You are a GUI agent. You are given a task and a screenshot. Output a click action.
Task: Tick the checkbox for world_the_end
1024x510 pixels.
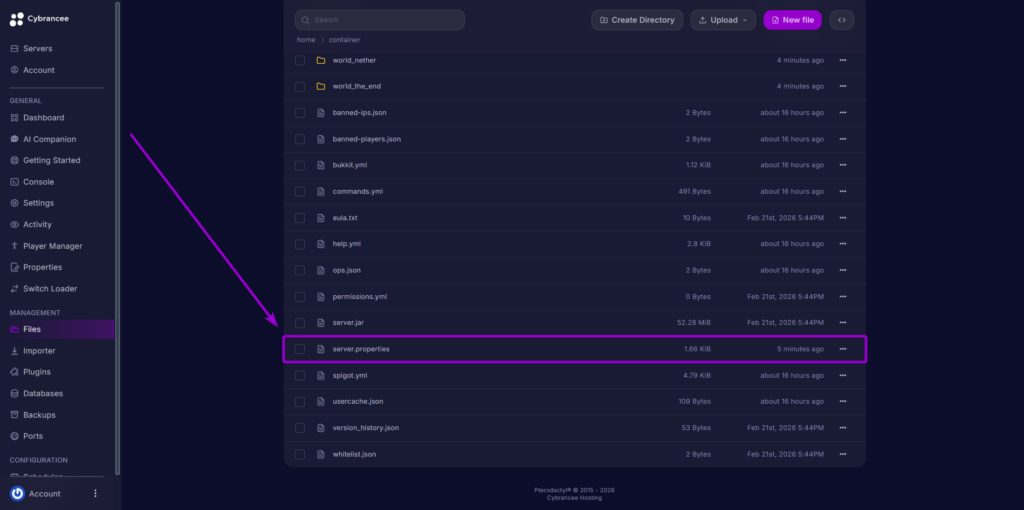click(x=300, y=86)
